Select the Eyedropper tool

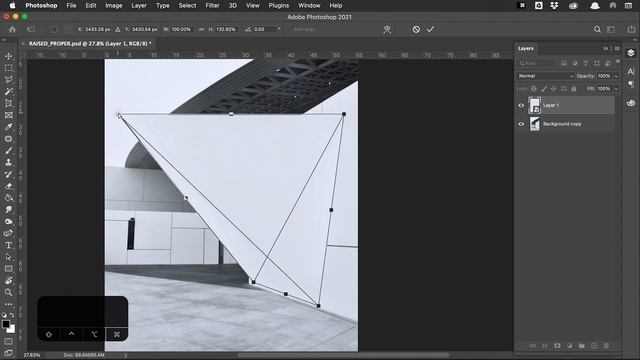9,127
